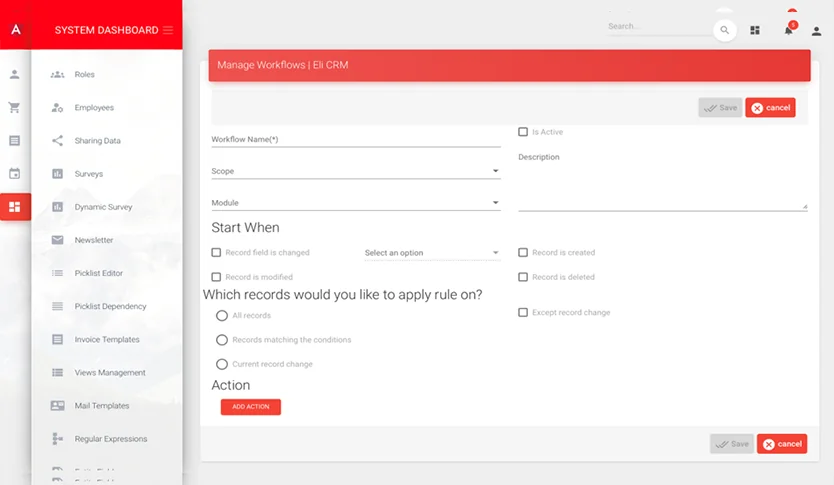
Task: Open the Scope dropdown
Action: [x=356, y=171]
